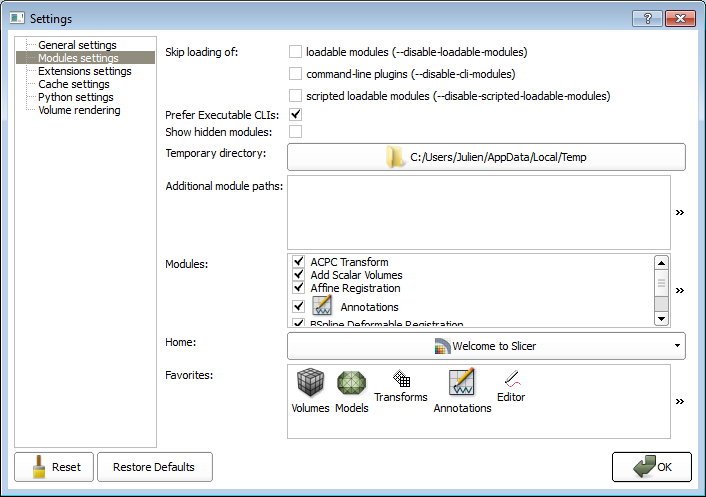Toggle Show hidden modules checkbox
The height and width of the screenshot is (497, 706).
pos(295,132)
